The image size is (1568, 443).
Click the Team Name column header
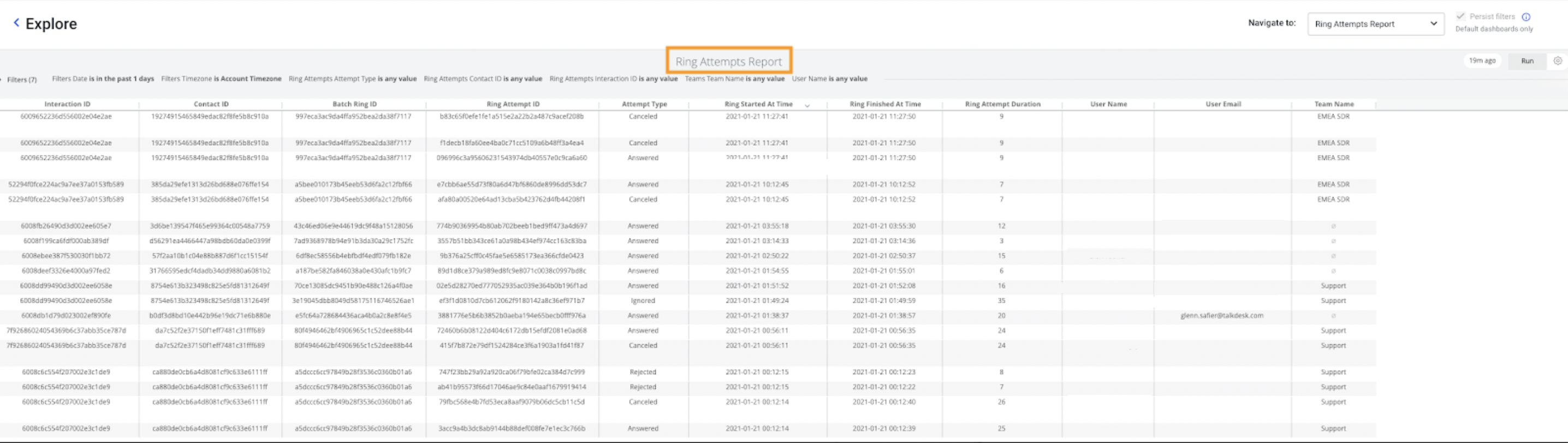1334,104
